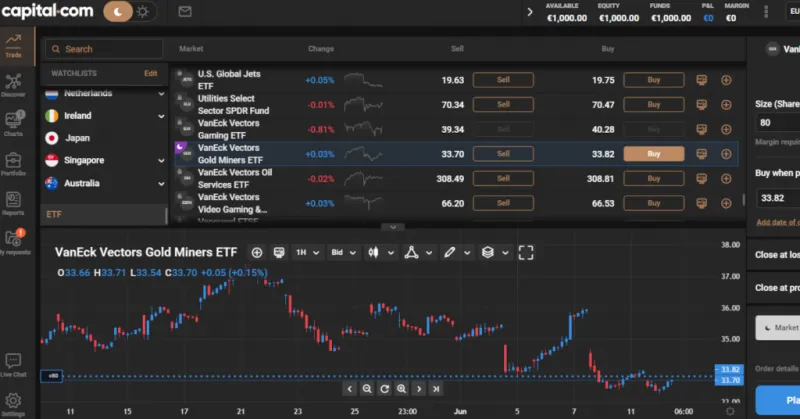This screenshot has height=419, width=800.
Task: Click the light mode sun icon
Action: (143, 11)
